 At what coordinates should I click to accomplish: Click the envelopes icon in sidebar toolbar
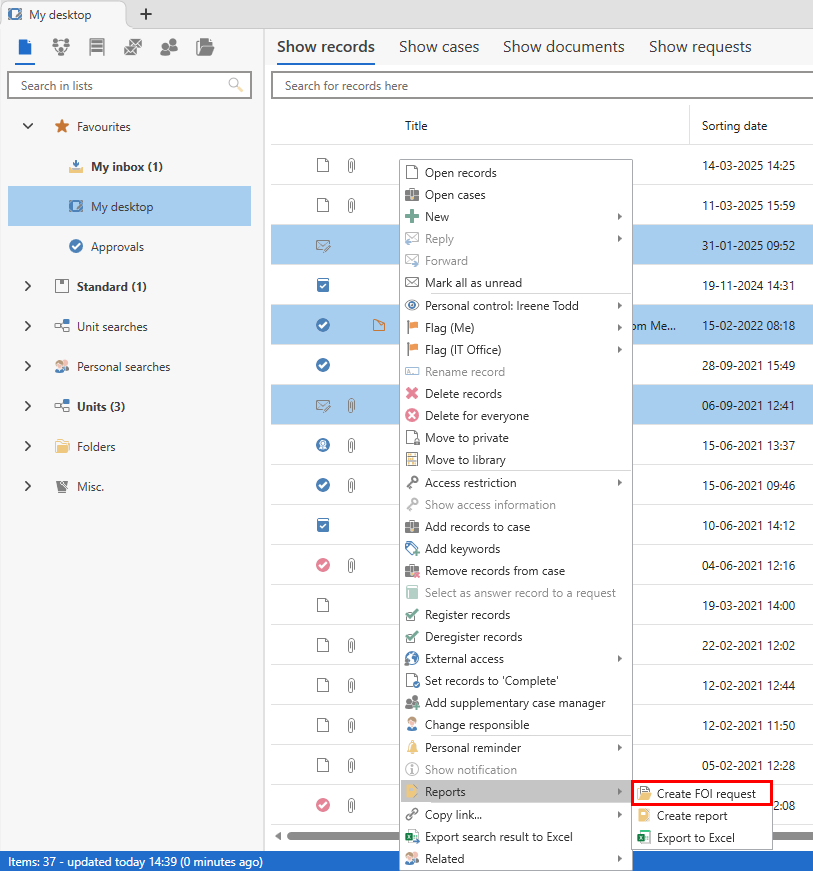(x=133, y=47)
